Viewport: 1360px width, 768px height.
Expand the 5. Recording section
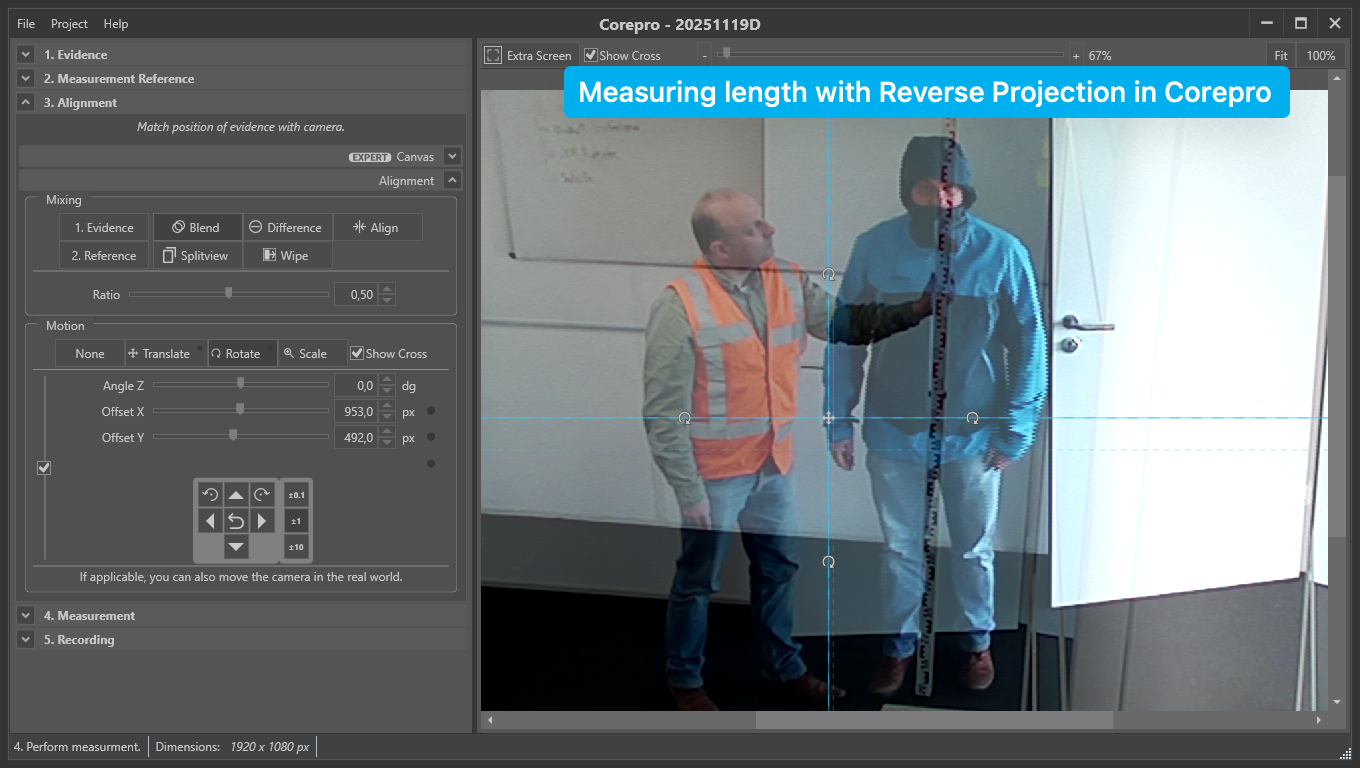(24, 639)
